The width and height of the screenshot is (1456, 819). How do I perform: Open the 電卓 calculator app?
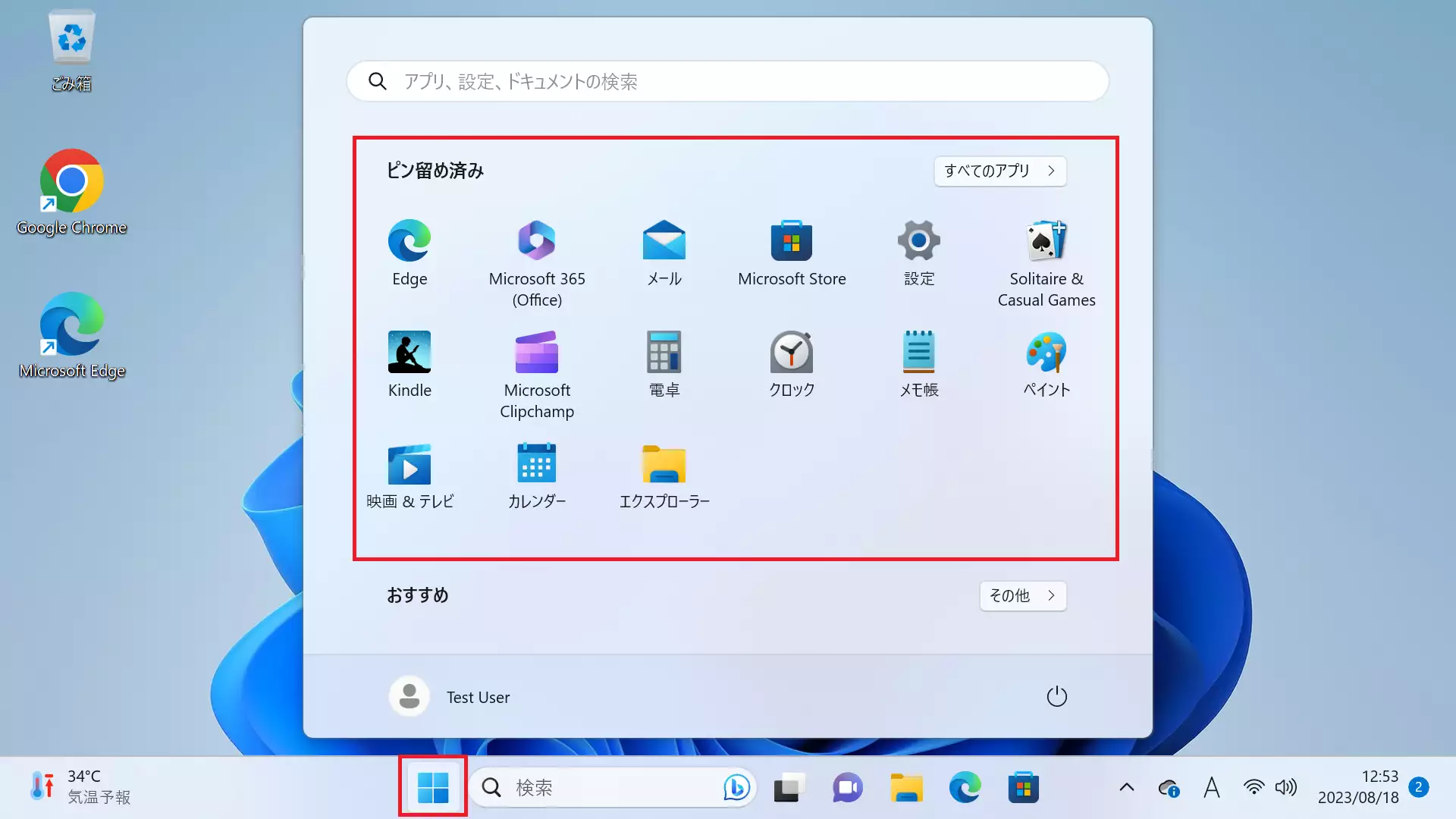pyautogui.click(x=664, y=365)
